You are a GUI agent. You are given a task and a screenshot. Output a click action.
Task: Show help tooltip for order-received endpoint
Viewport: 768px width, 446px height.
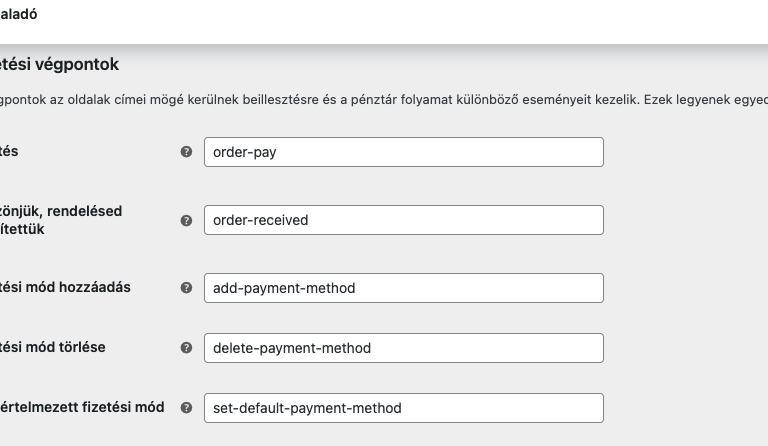click(186, 220)
